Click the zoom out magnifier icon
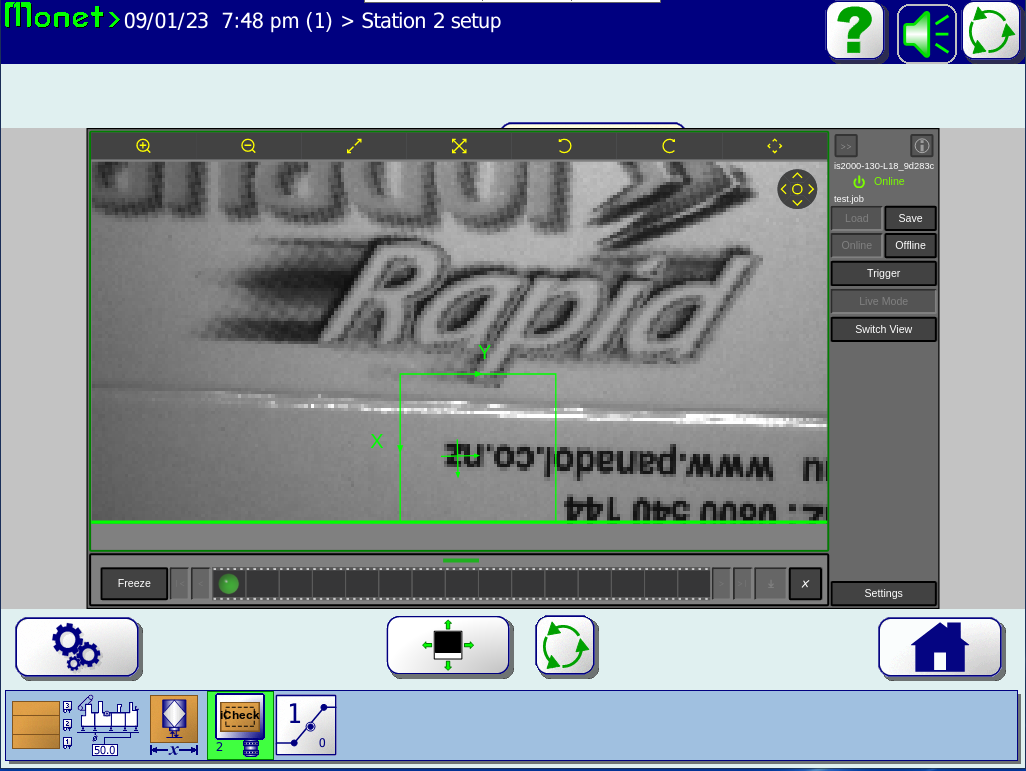The image size is (1026, 771). pos(248,146)
